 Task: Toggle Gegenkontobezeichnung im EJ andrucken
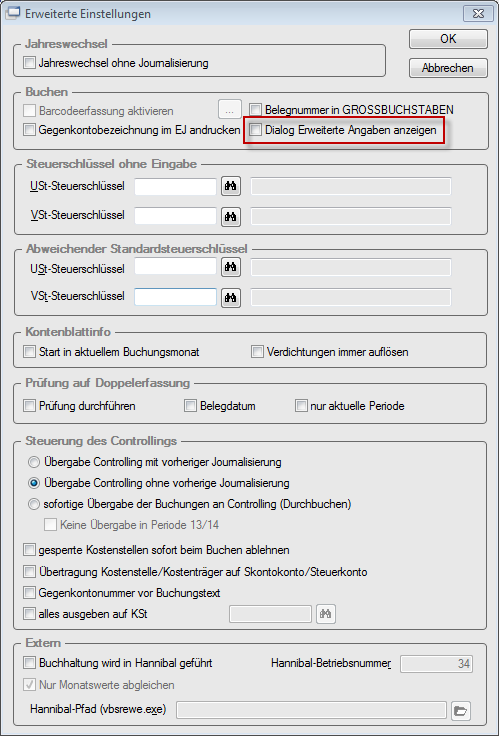click(x=30, y=130)
